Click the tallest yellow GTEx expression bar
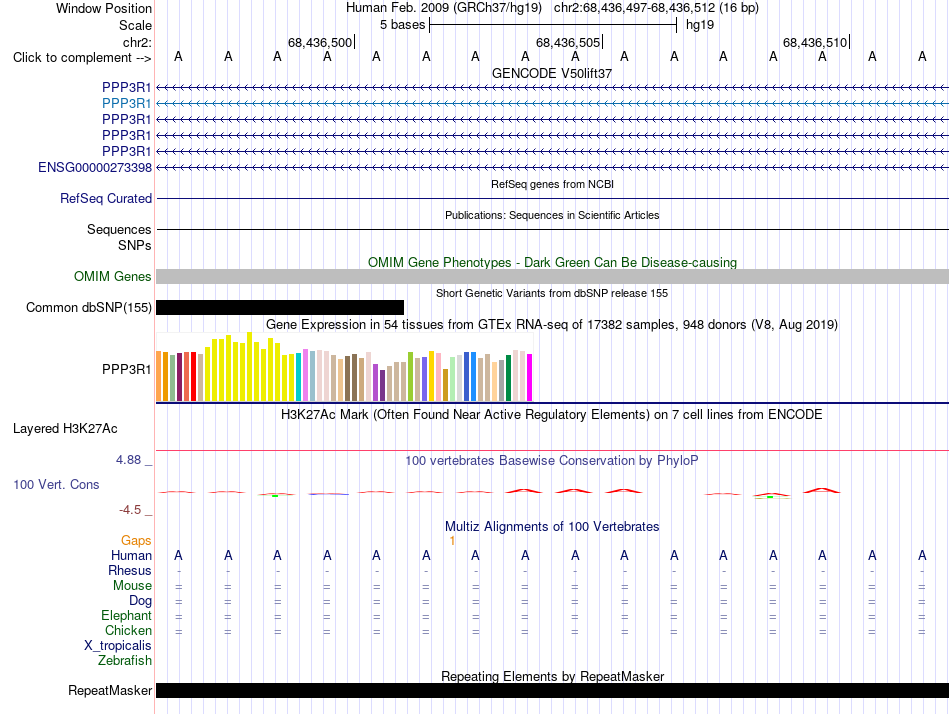Image resolution: width=950 pixels, height=714 pixels. tap(250, 366)
